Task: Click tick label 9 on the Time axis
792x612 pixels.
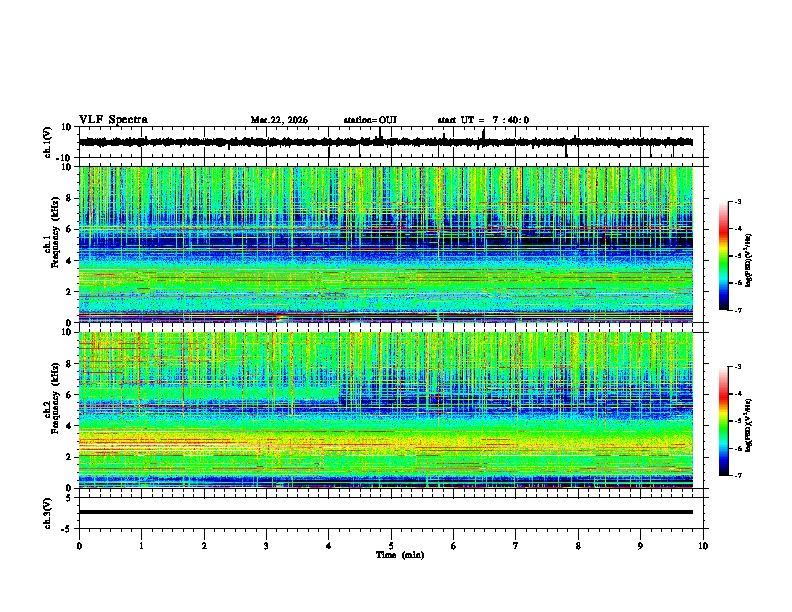Action: click(x=640, y=546)
